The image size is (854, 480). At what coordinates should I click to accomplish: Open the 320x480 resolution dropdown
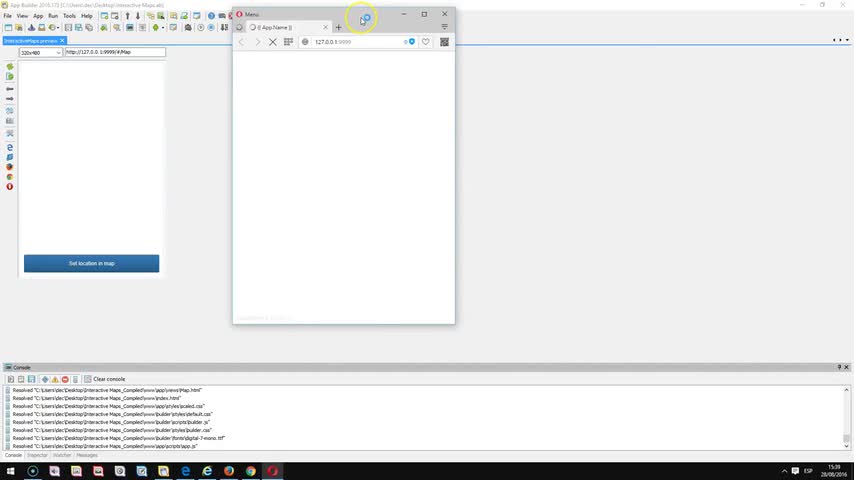(x=40, y=52)
